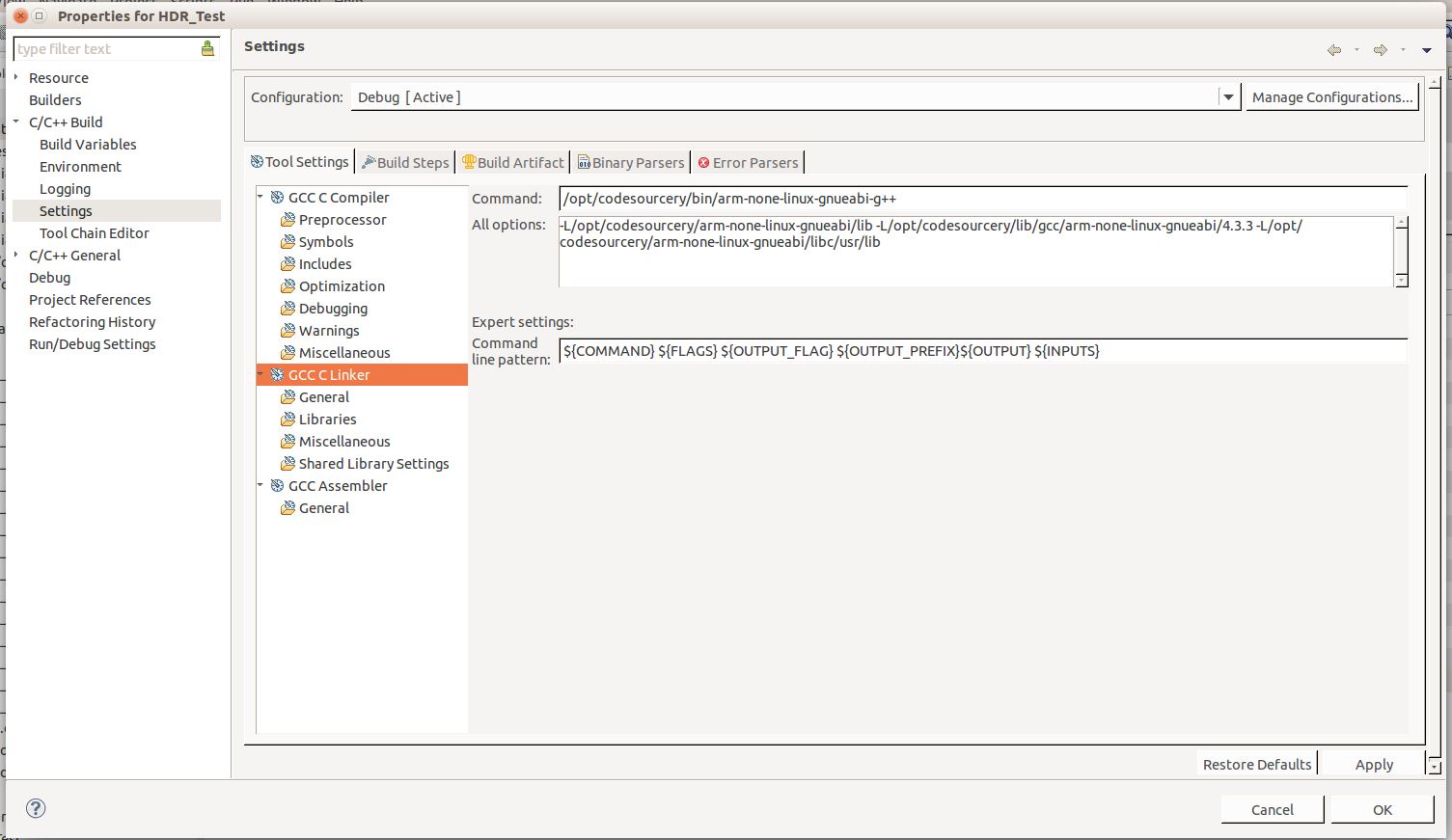
Task: Open the Includes settings icon
Action: click(288, 263)
